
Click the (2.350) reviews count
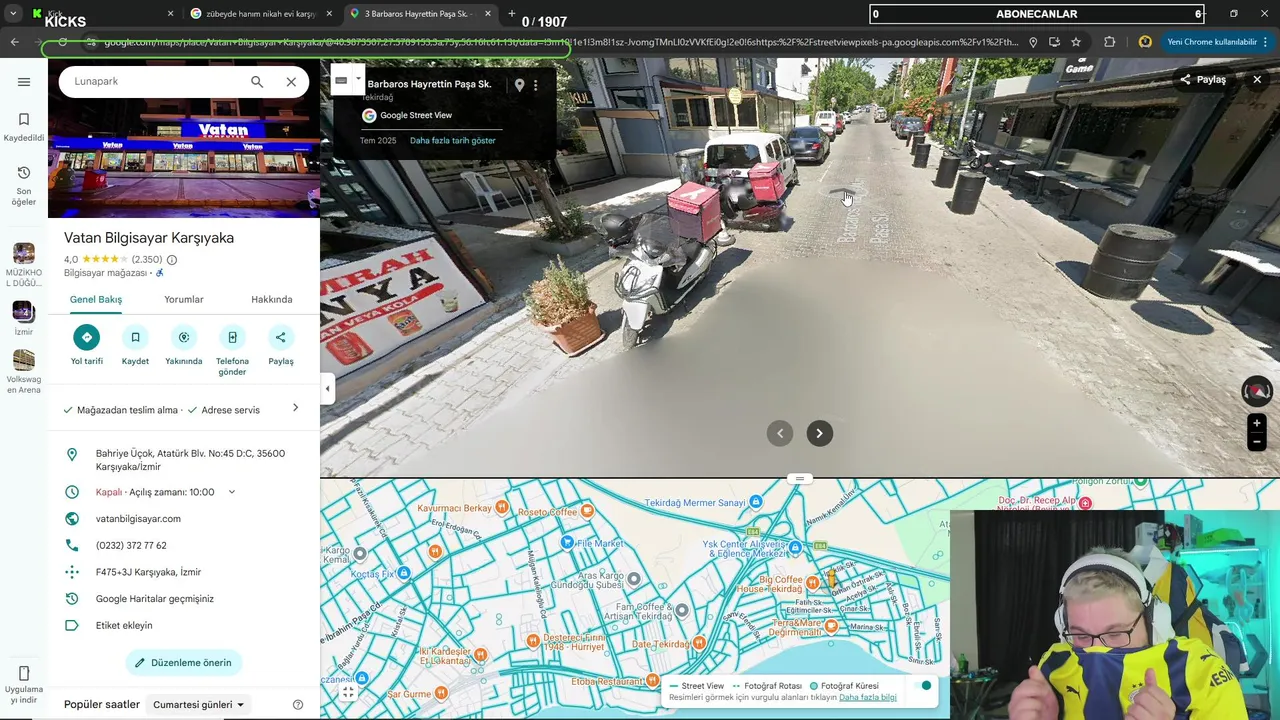tap(147, 260)
